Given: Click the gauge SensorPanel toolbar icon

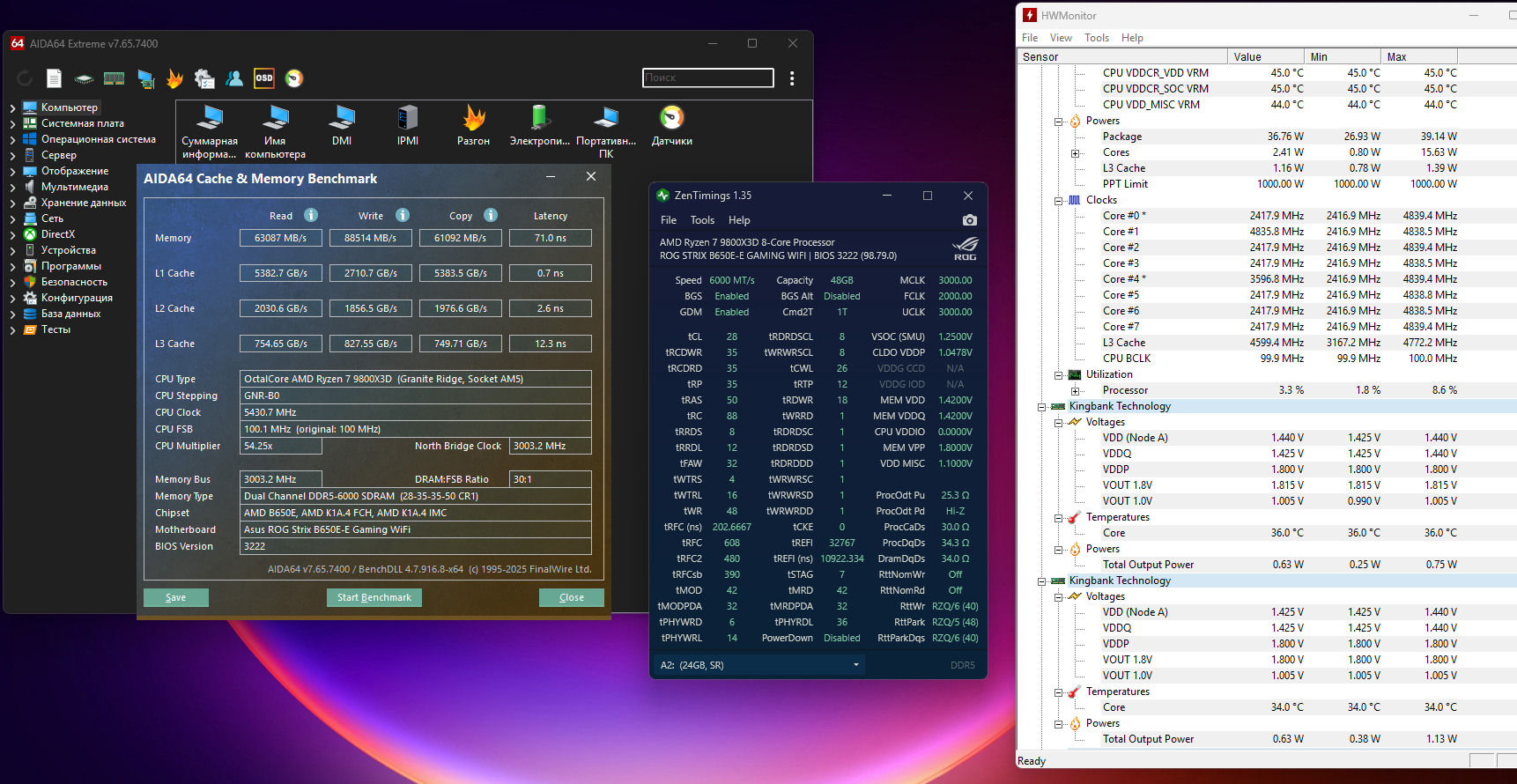Looking at the screenshot, I should coord(294,78).
